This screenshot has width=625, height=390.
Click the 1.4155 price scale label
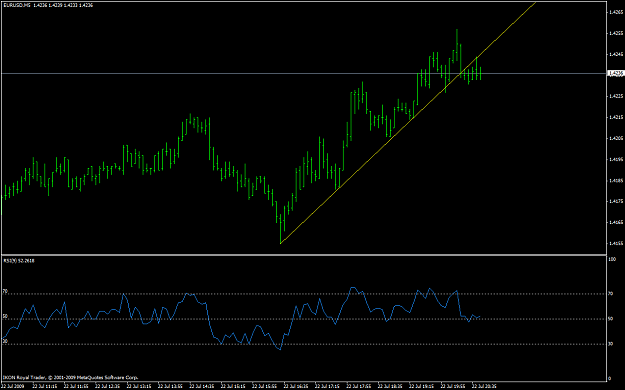616,243
